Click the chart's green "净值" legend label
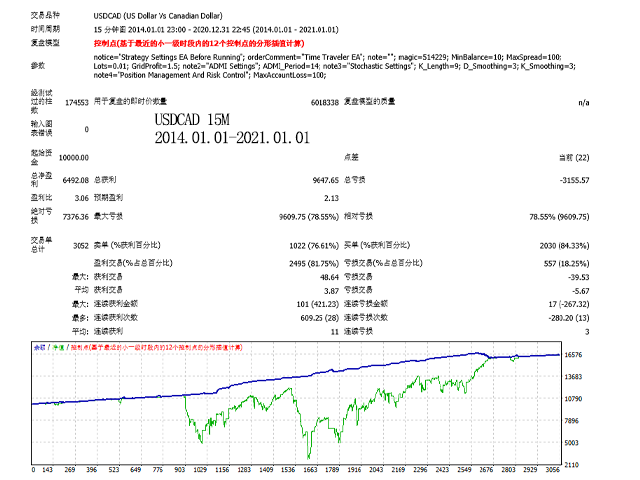 [x=58, y=348]
